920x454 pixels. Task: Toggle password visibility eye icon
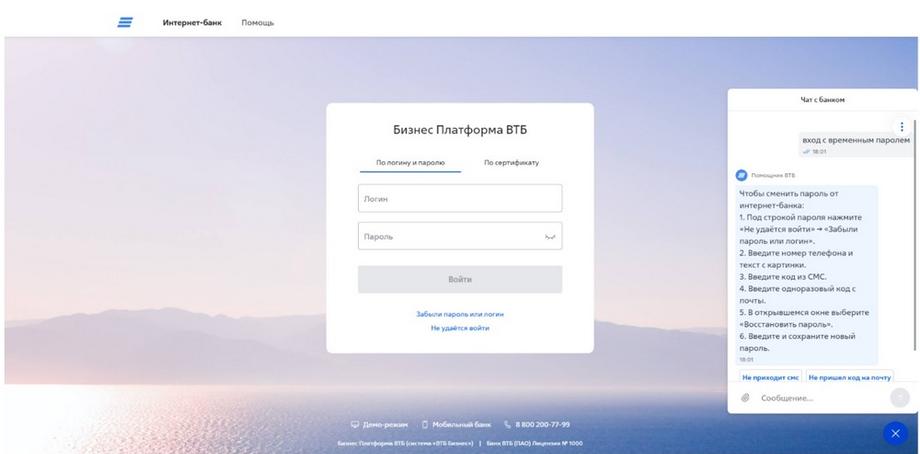pos(550,236)
